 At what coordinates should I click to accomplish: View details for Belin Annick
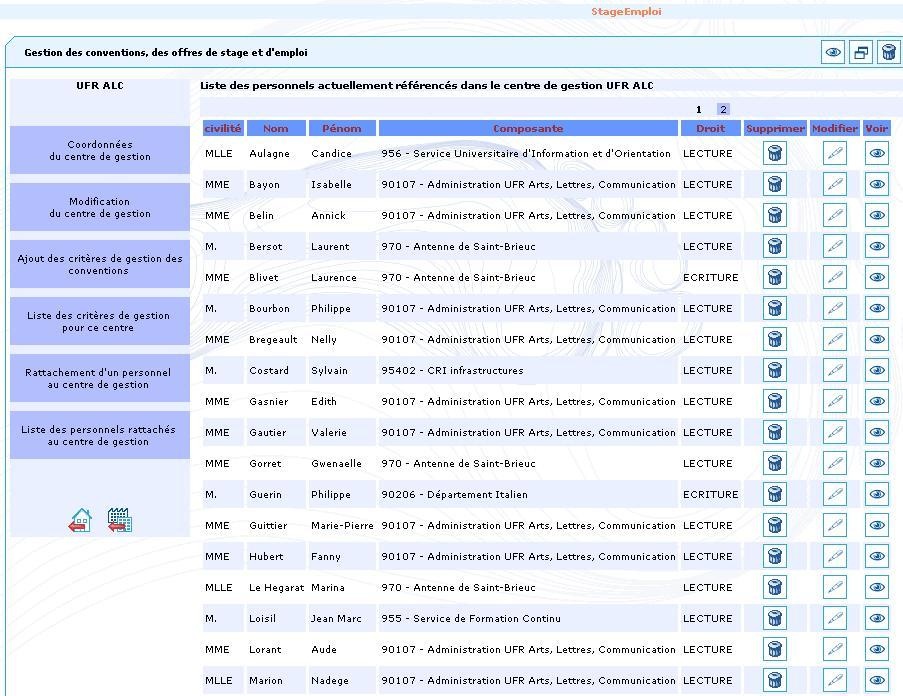877,215
